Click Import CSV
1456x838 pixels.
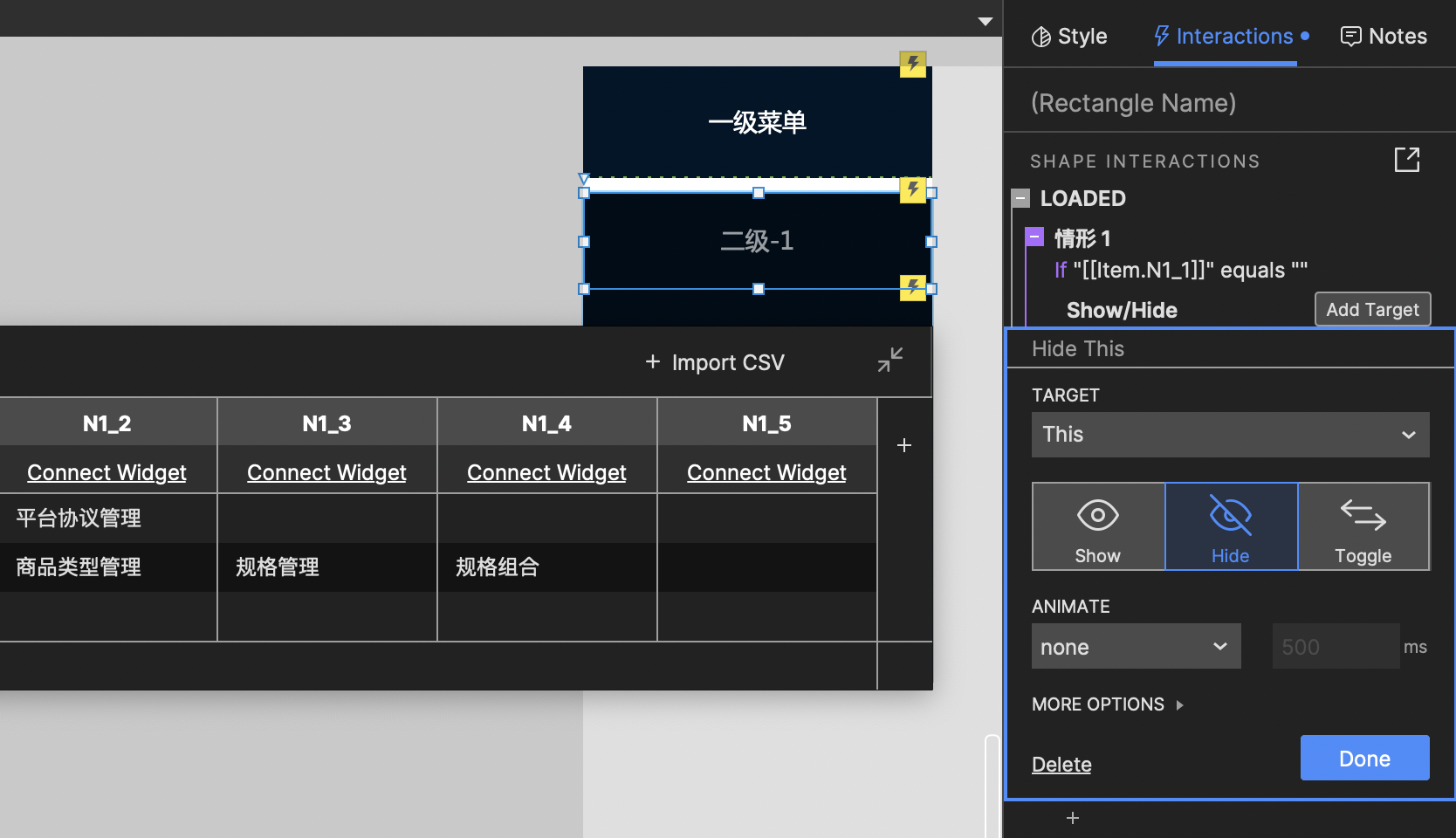click(x=714, y=361)
